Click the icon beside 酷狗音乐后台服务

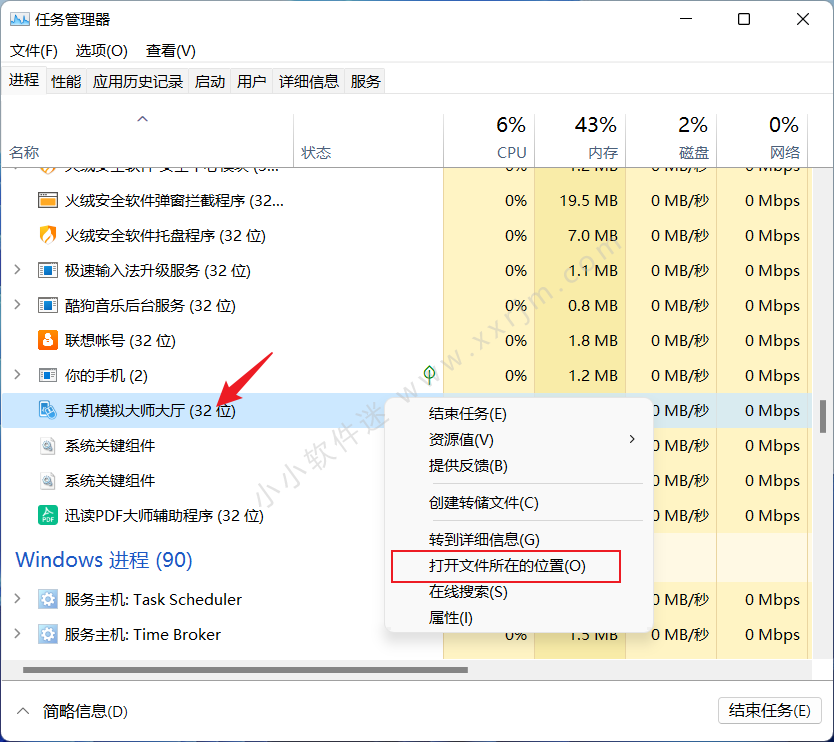48,306
